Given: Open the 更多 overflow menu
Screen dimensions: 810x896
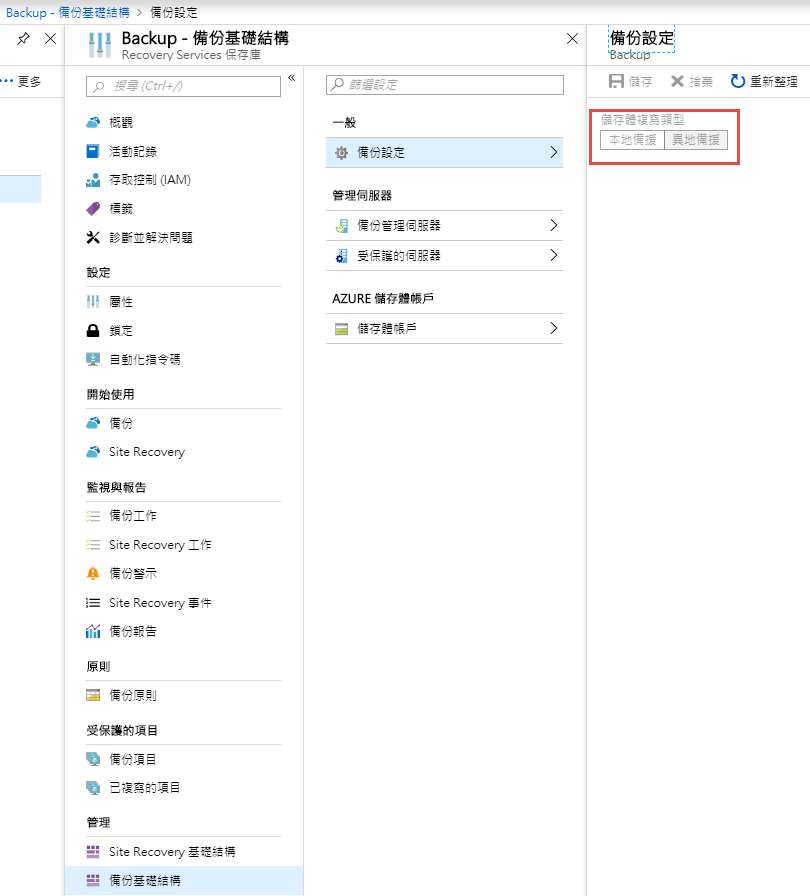Looking at the screenshot, I should (22, 82).
